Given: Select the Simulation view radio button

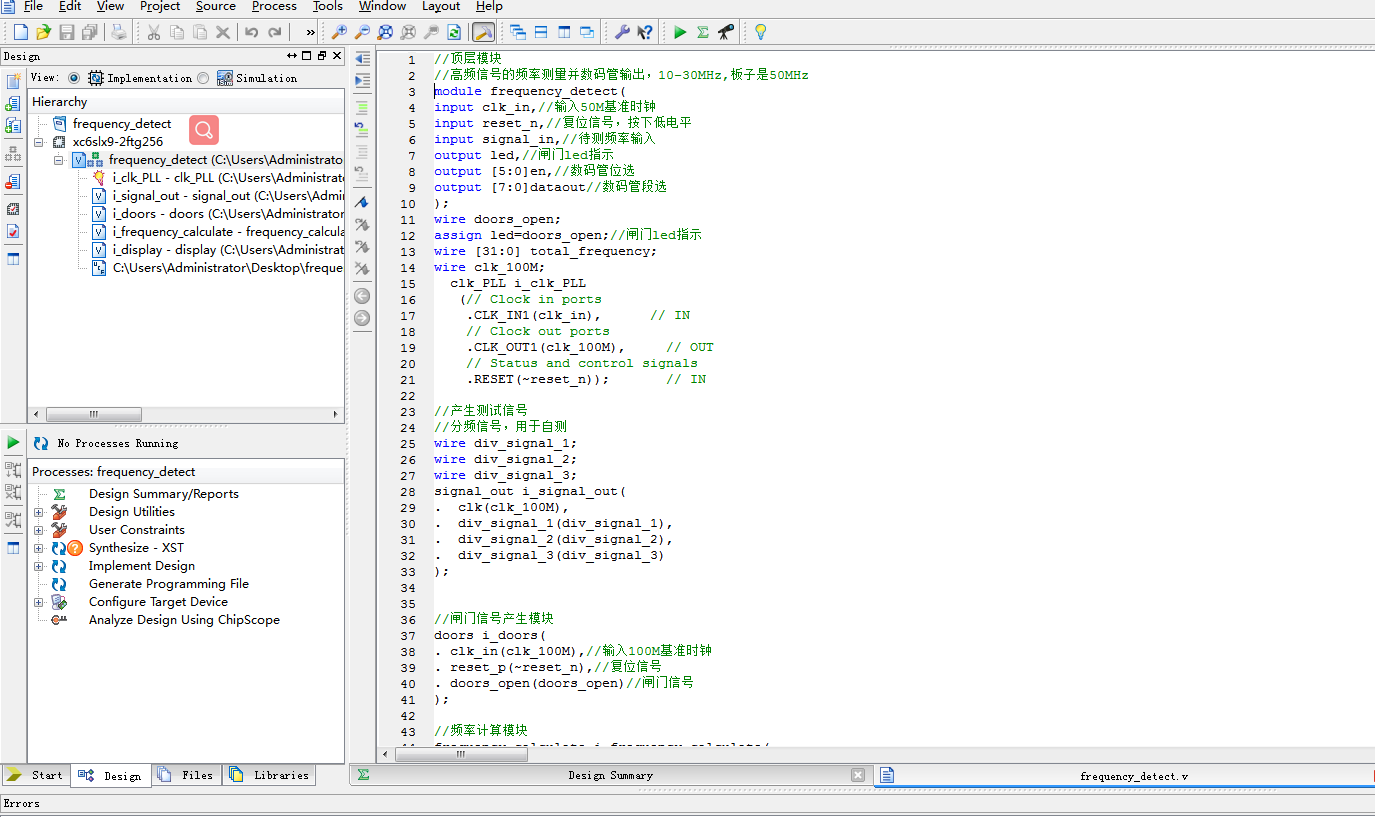Looking at the screenshot, I should [x=203, y=78].
